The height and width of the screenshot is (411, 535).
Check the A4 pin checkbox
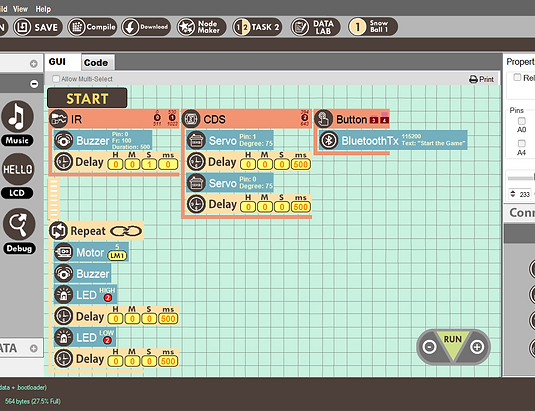[x=521, y=143]
